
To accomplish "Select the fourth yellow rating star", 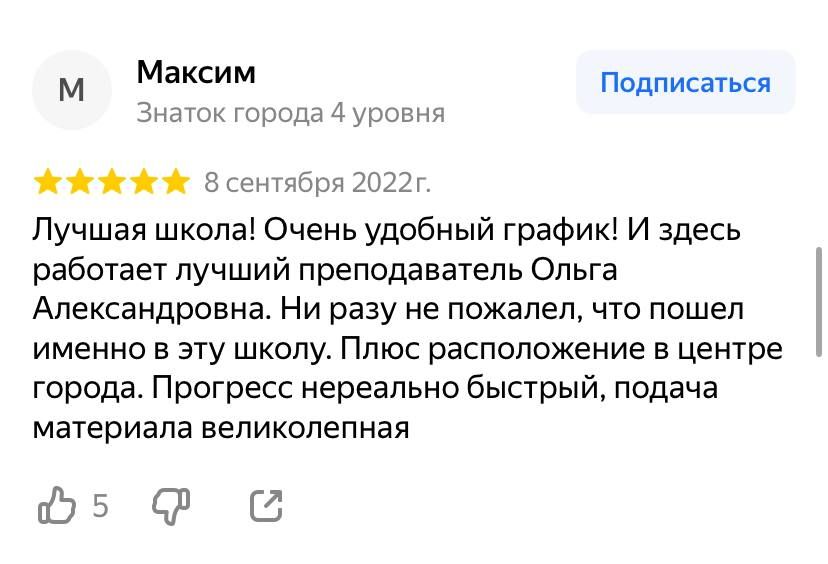I will pyautogui.click(x=144, y=183).
